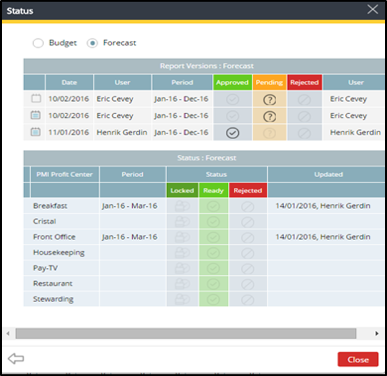Image resolution: width=387 pixels, height=376 pixels.
Task: Click the Ready checkmark for Housekeeping
Action: click(213, 253)
